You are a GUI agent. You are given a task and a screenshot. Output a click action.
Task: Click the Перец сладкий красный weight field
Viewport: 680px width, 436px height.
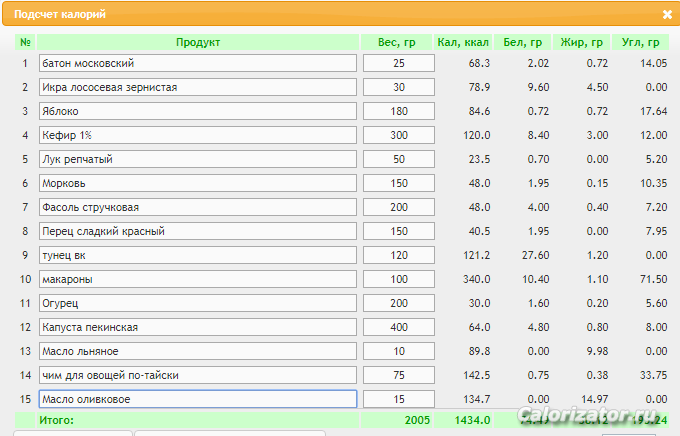398,231
